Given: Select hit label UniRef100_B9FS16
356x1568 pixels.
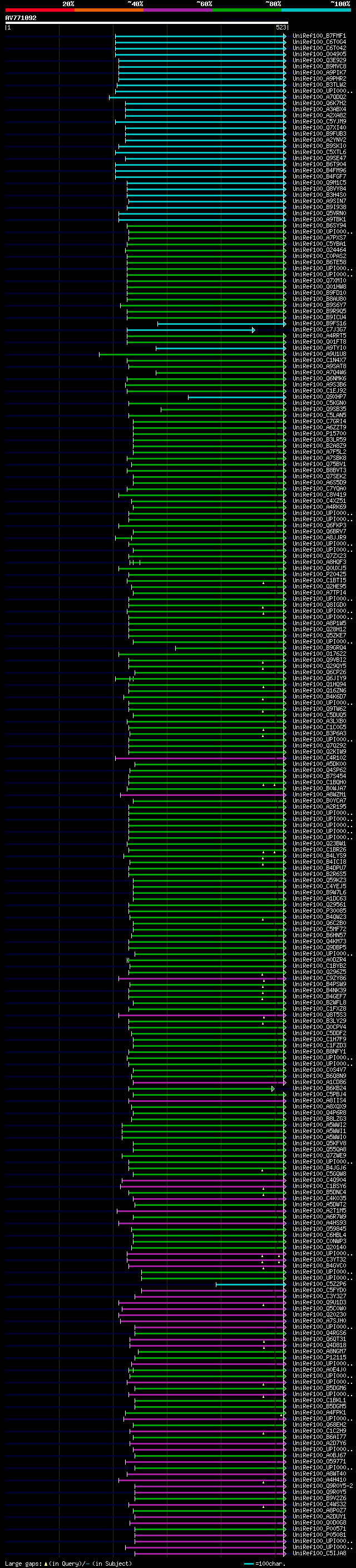Looking at the screenshot, I should pyautogui.click(x=319, y=324).
